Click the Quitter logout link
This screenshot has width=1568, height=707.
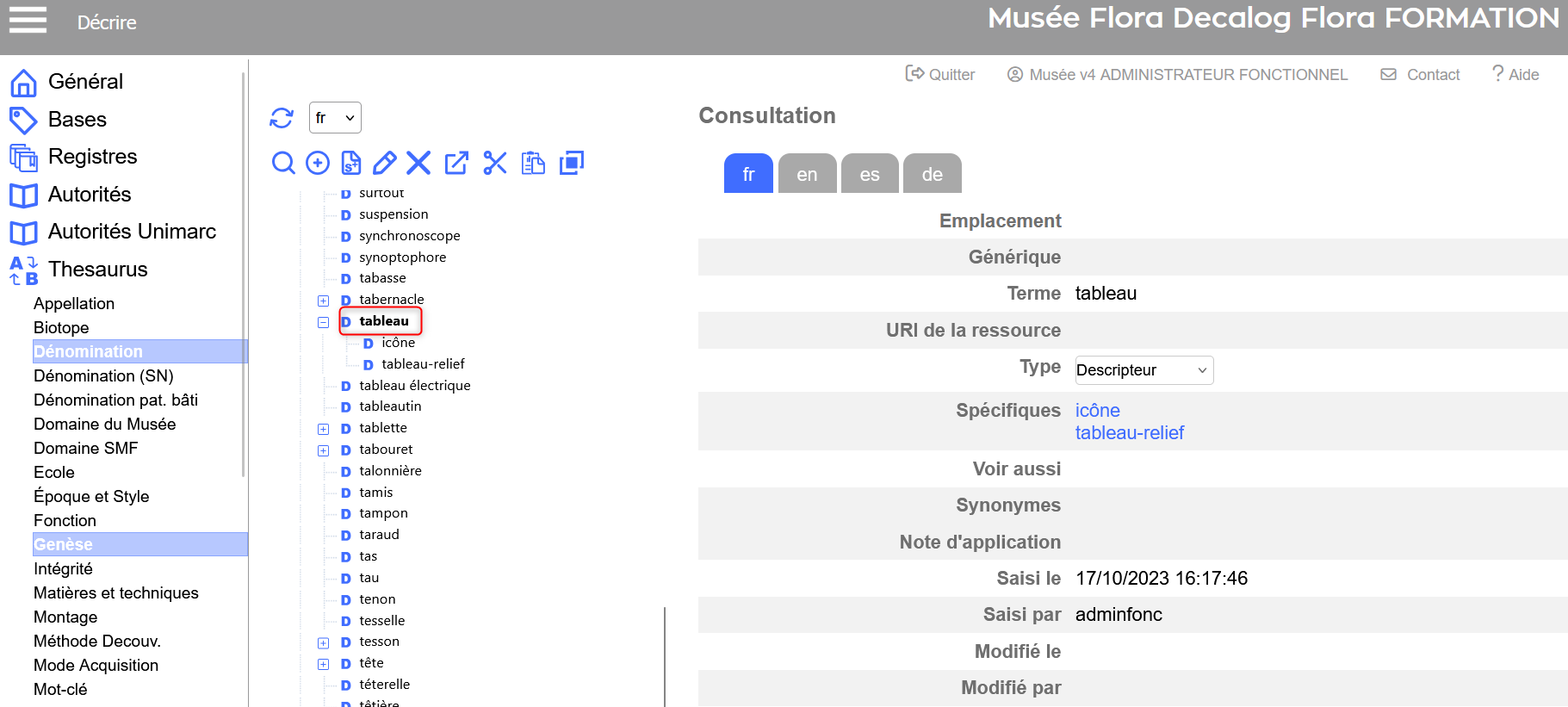click(x=940, y=75)
